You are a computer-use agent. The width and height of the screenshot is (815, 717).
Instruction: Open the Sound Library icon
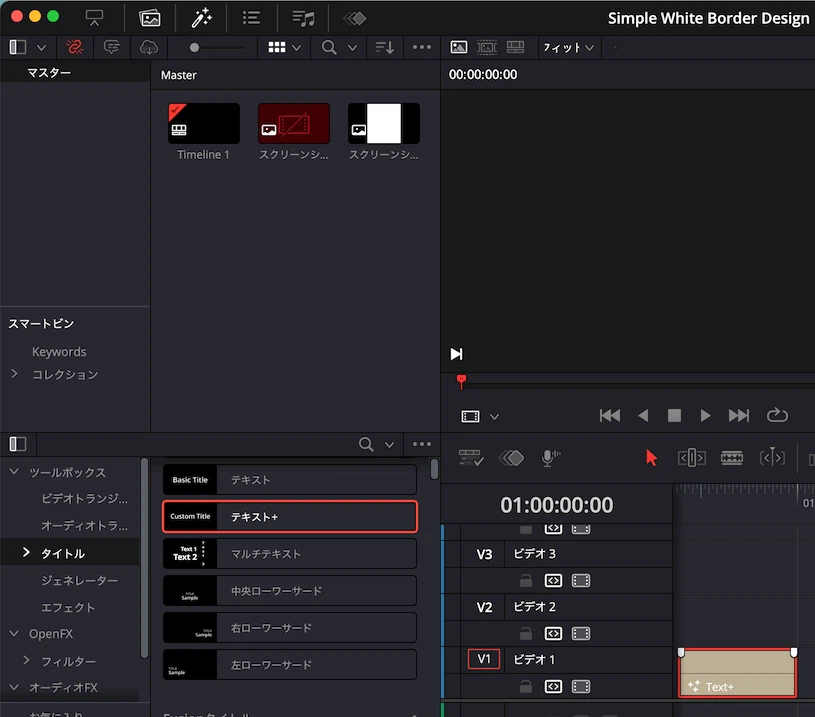tap(303, 18)
